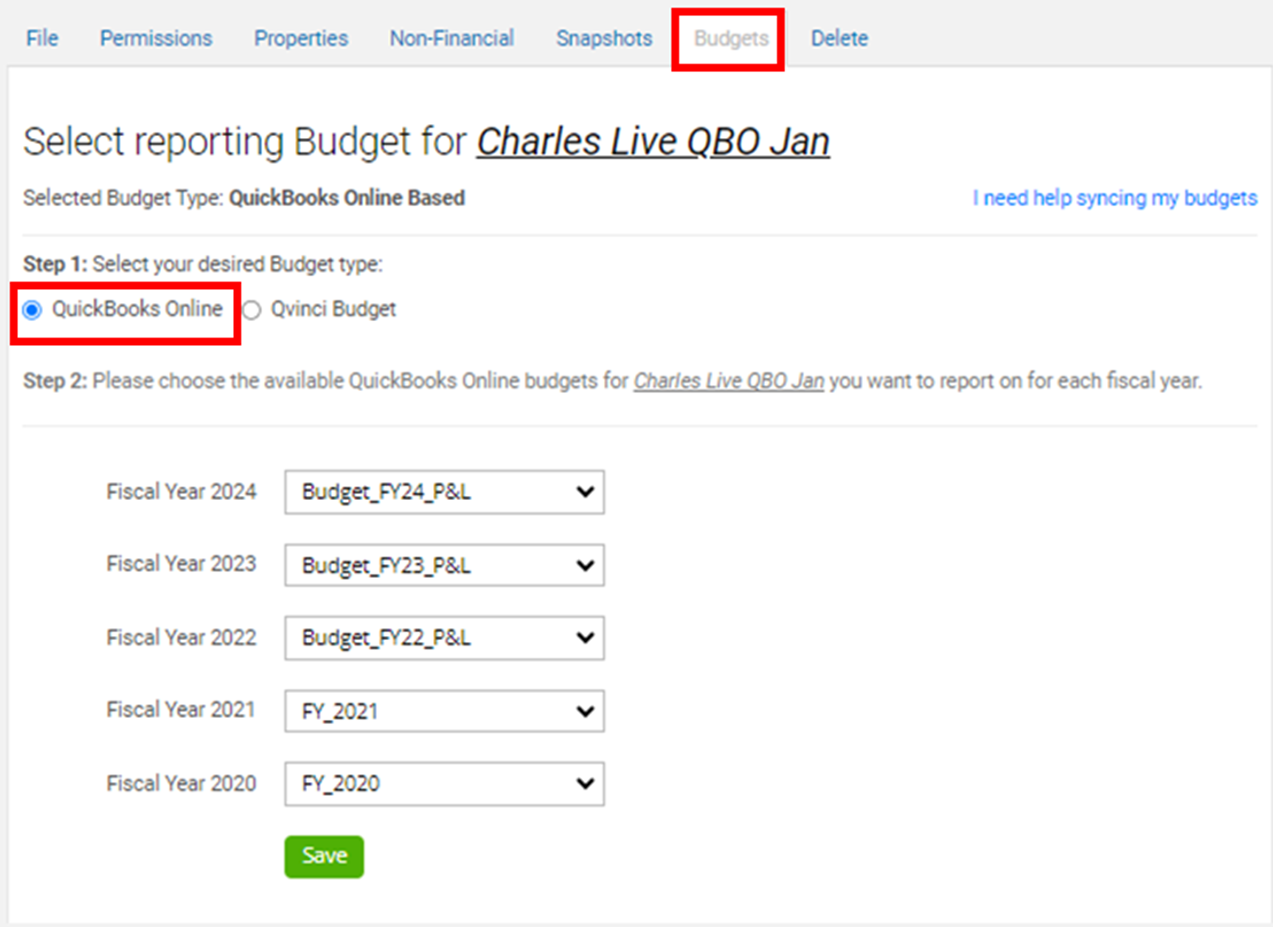Open the File tab
Viewport: 1273px width, 927px height.
[x=42, y=39]
